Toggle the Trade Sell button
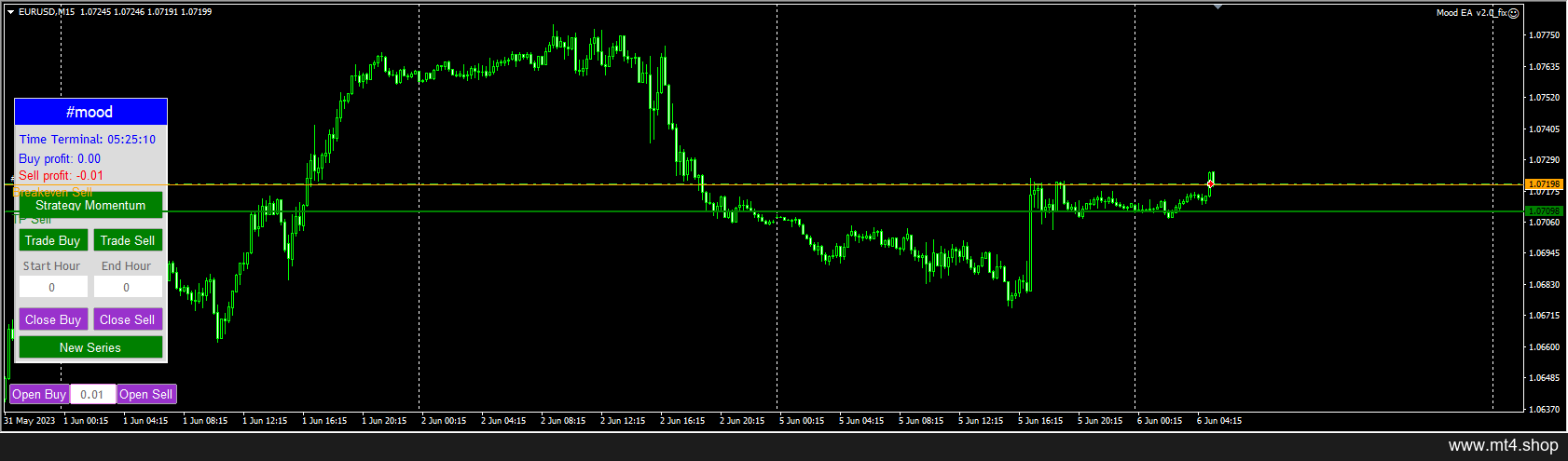The height and width of the screenshot is (461, 1568). tap(128, 240)
